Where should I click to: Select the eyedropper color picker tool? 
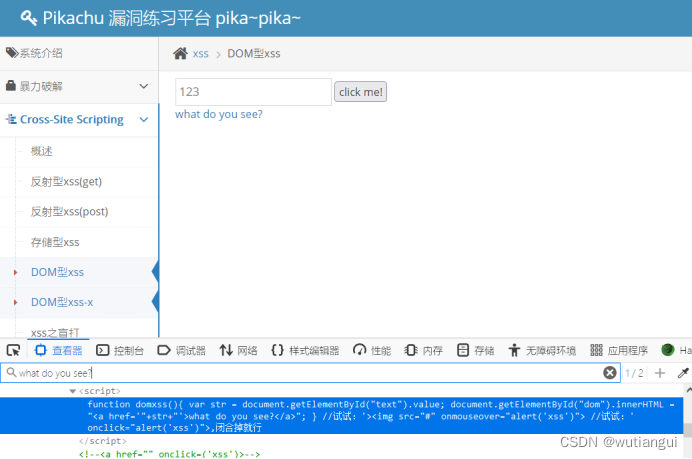683,373
